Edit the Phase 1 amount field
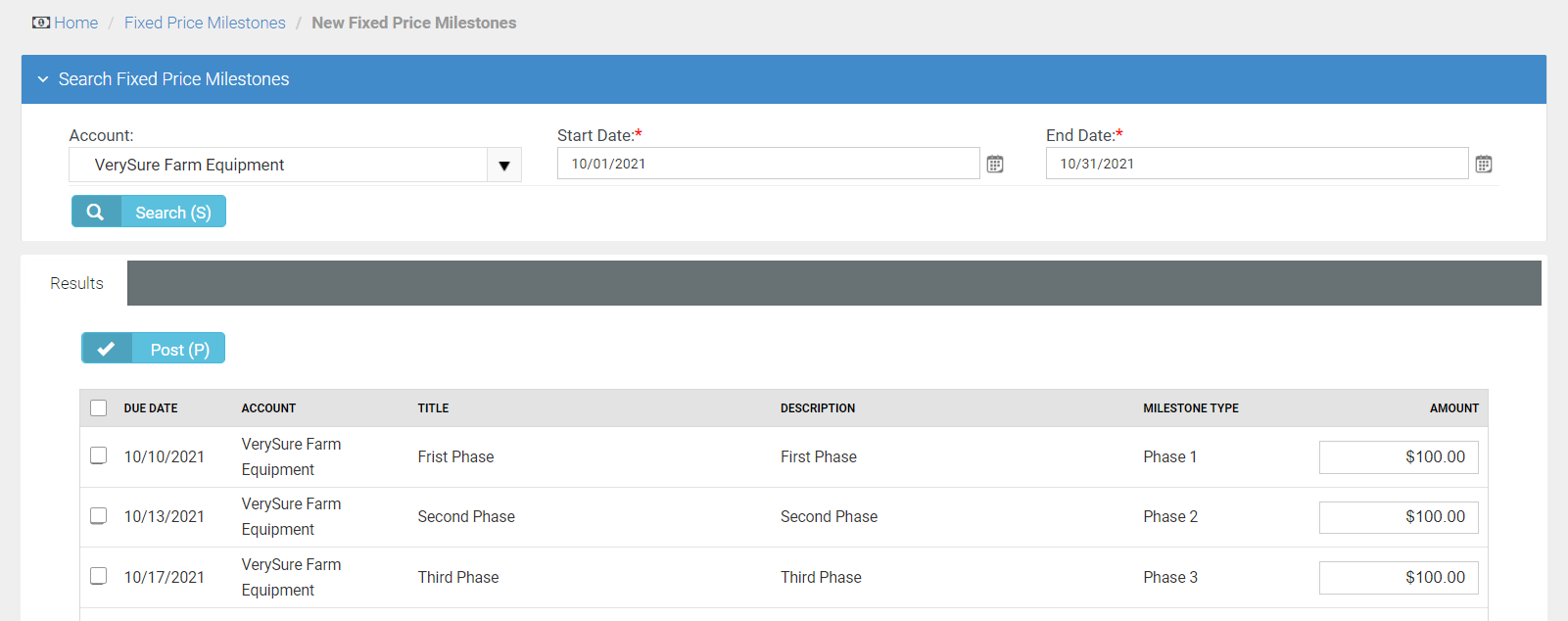 [x=1398, y=457]
